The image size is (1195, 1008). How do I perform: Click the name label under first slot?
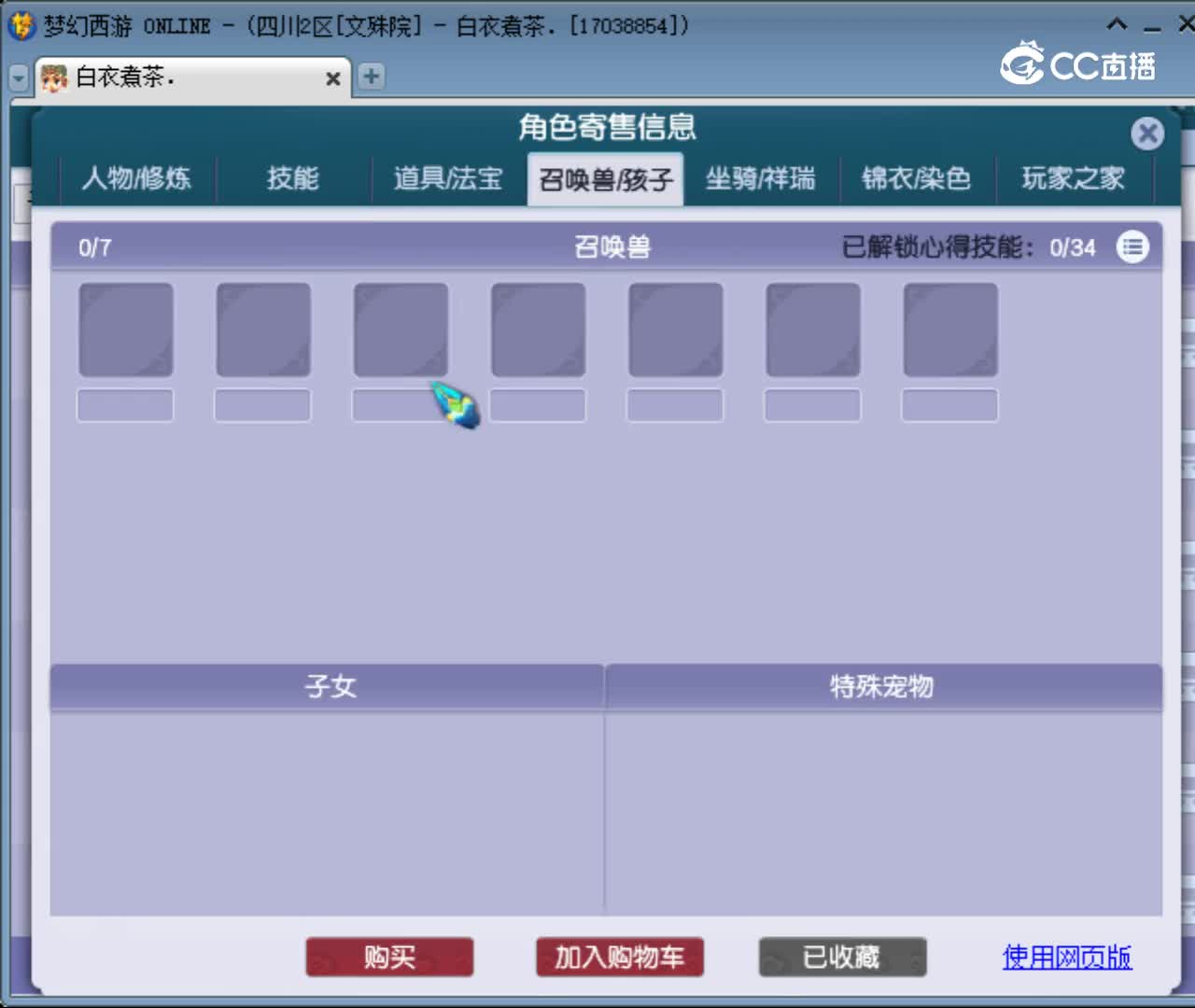pos(125,405)
